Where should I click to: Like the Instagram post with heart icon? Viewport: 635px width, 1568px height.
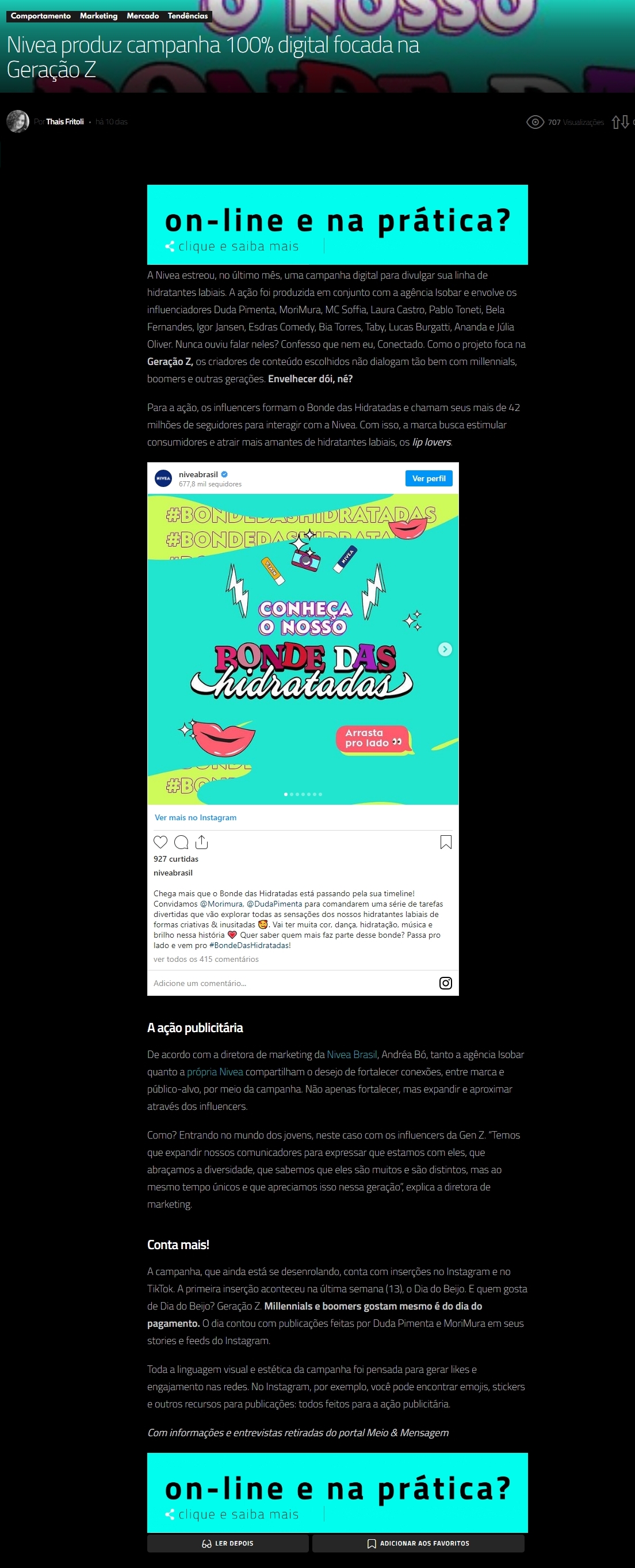[x=160, y=842]
